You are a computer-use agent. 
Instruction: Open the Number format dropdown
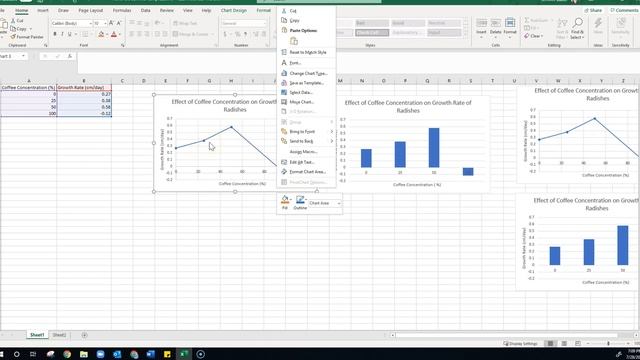(x=264, y=23)
